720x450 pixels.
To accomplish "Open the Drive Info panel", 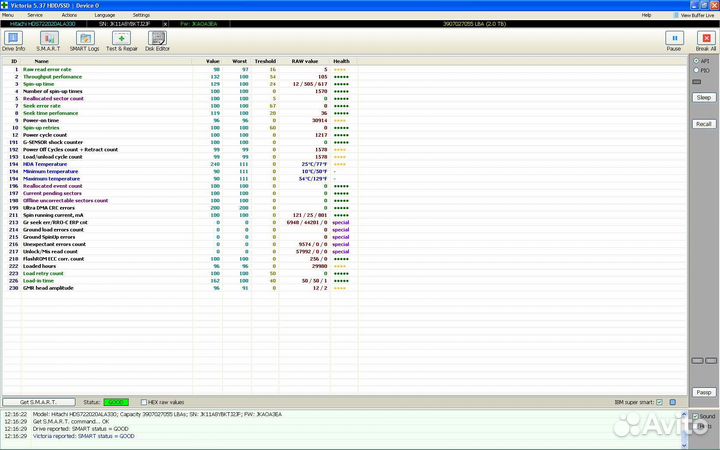I will click(x=14, y=40).
